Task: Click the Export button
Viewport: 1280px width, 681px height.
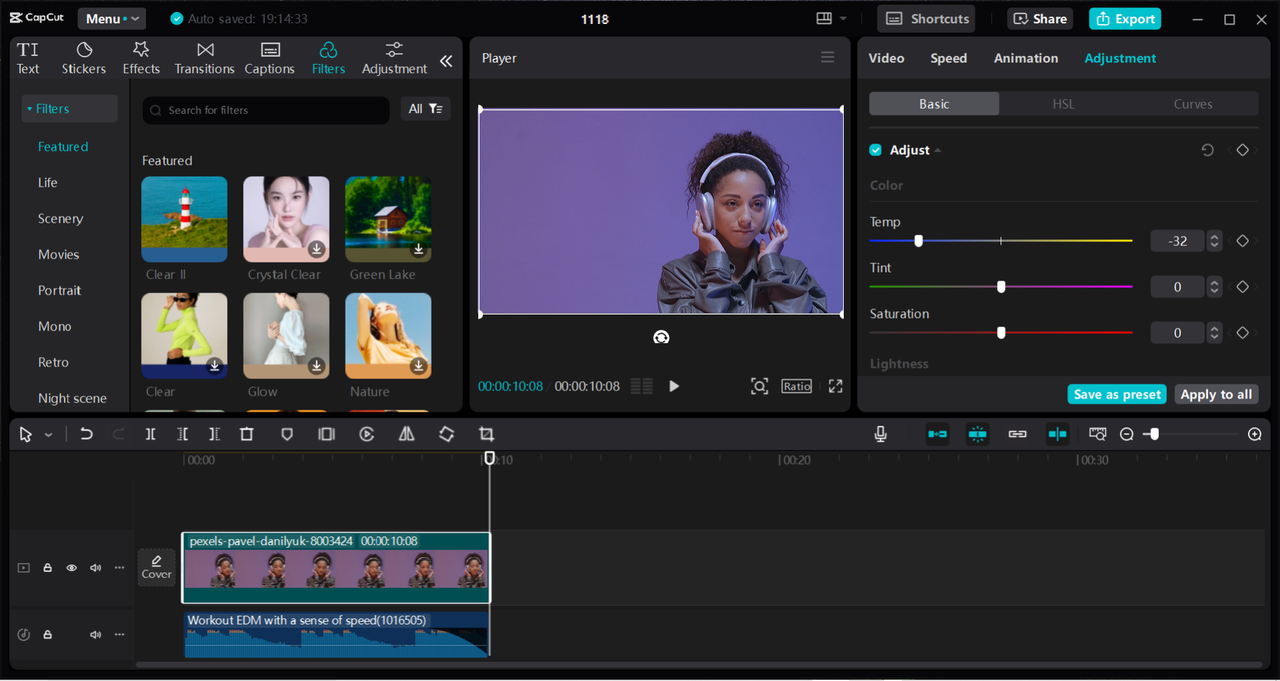Action: coord(1126,19)
